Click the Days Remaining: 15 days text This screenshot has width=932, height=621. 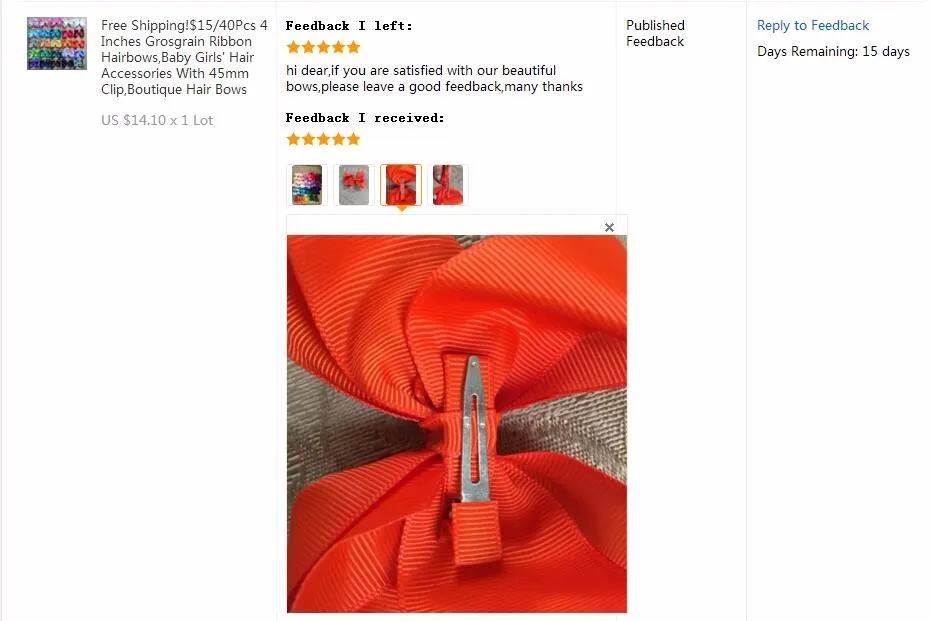point(833,52)
